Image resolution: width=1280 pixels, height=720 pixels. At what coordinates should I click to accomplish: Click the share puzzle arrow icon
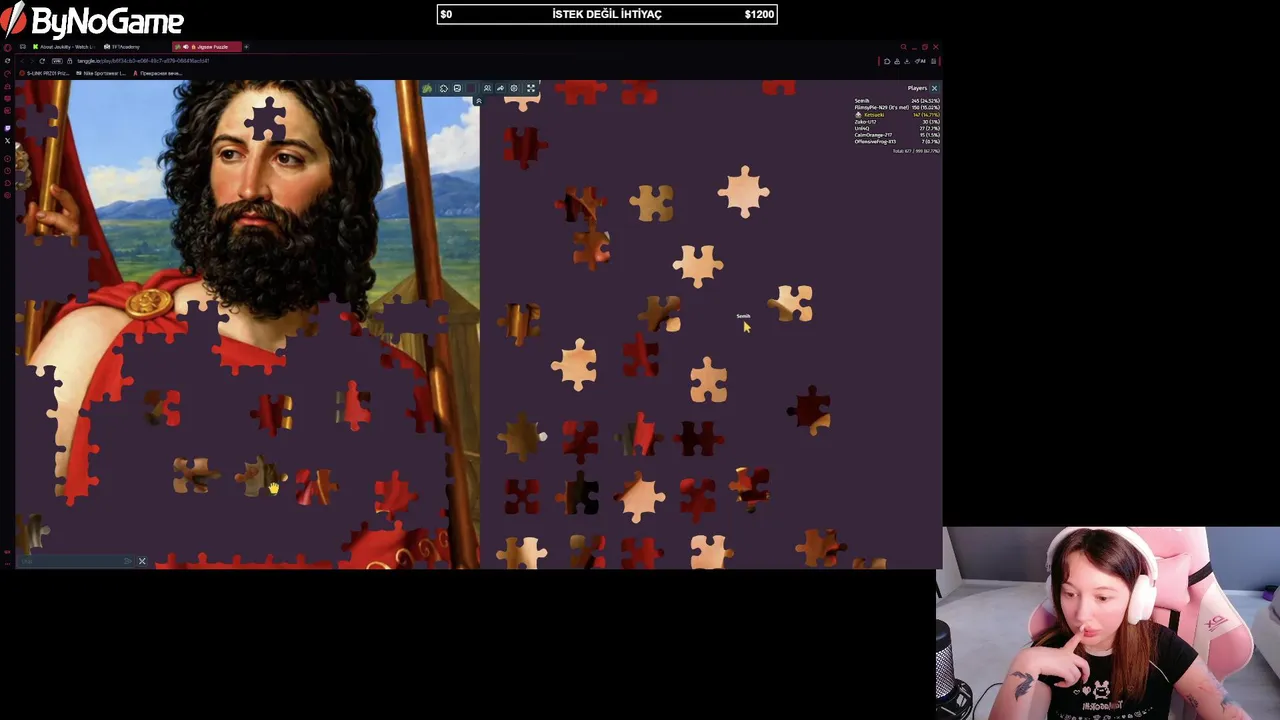point(500,88)
